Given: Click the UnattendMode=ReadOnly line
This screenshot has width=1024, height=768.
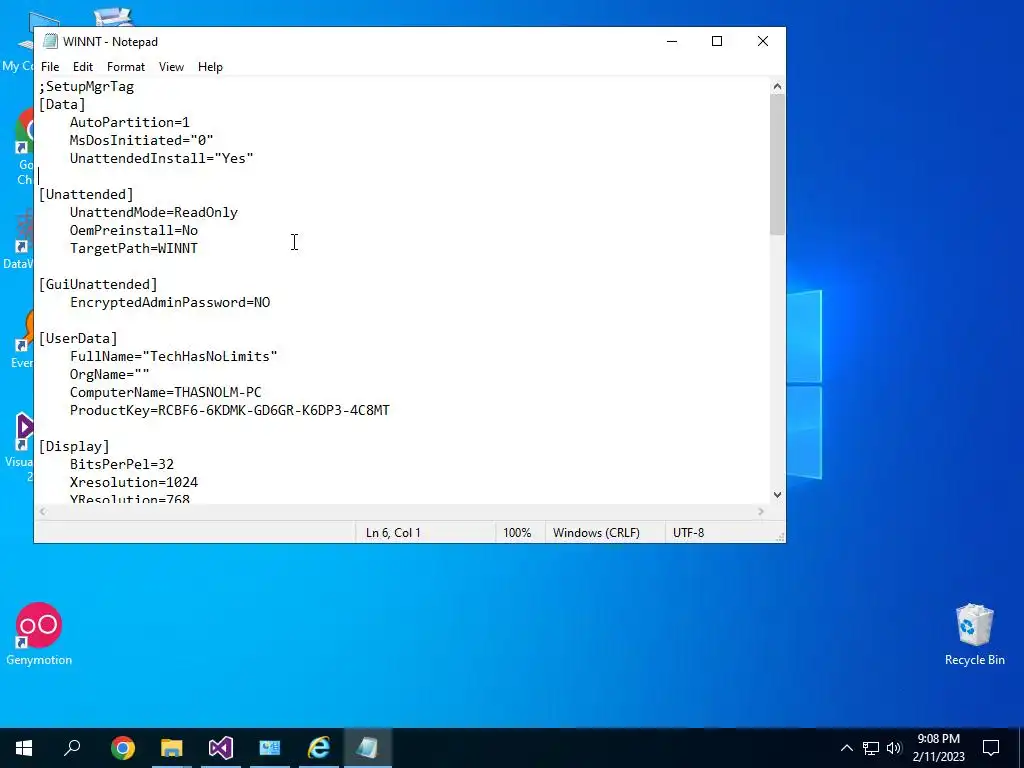Looking at the screenshot, I should point(154,212).
